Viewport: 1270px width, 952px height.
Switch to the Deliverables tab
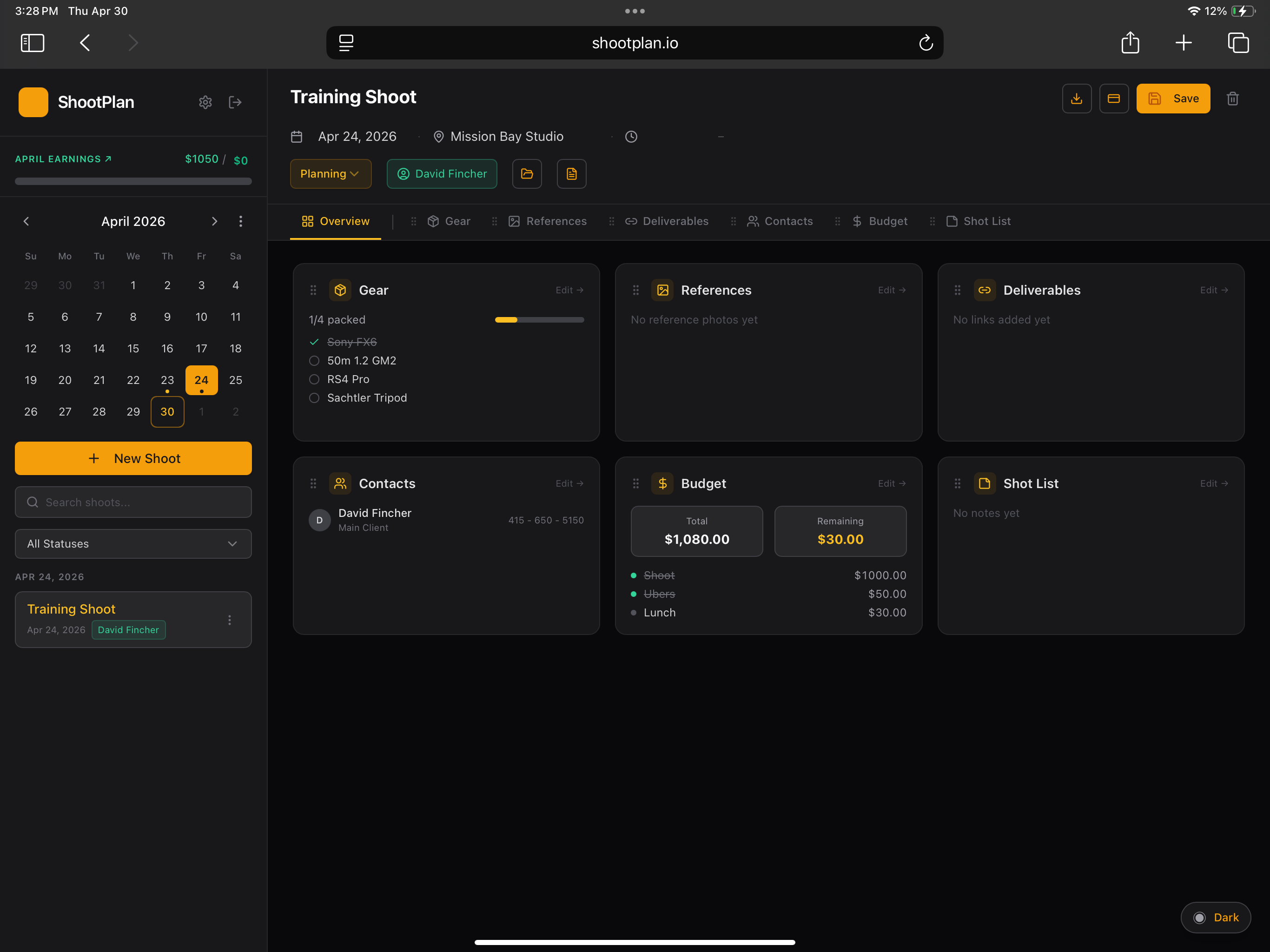point(667,221)
